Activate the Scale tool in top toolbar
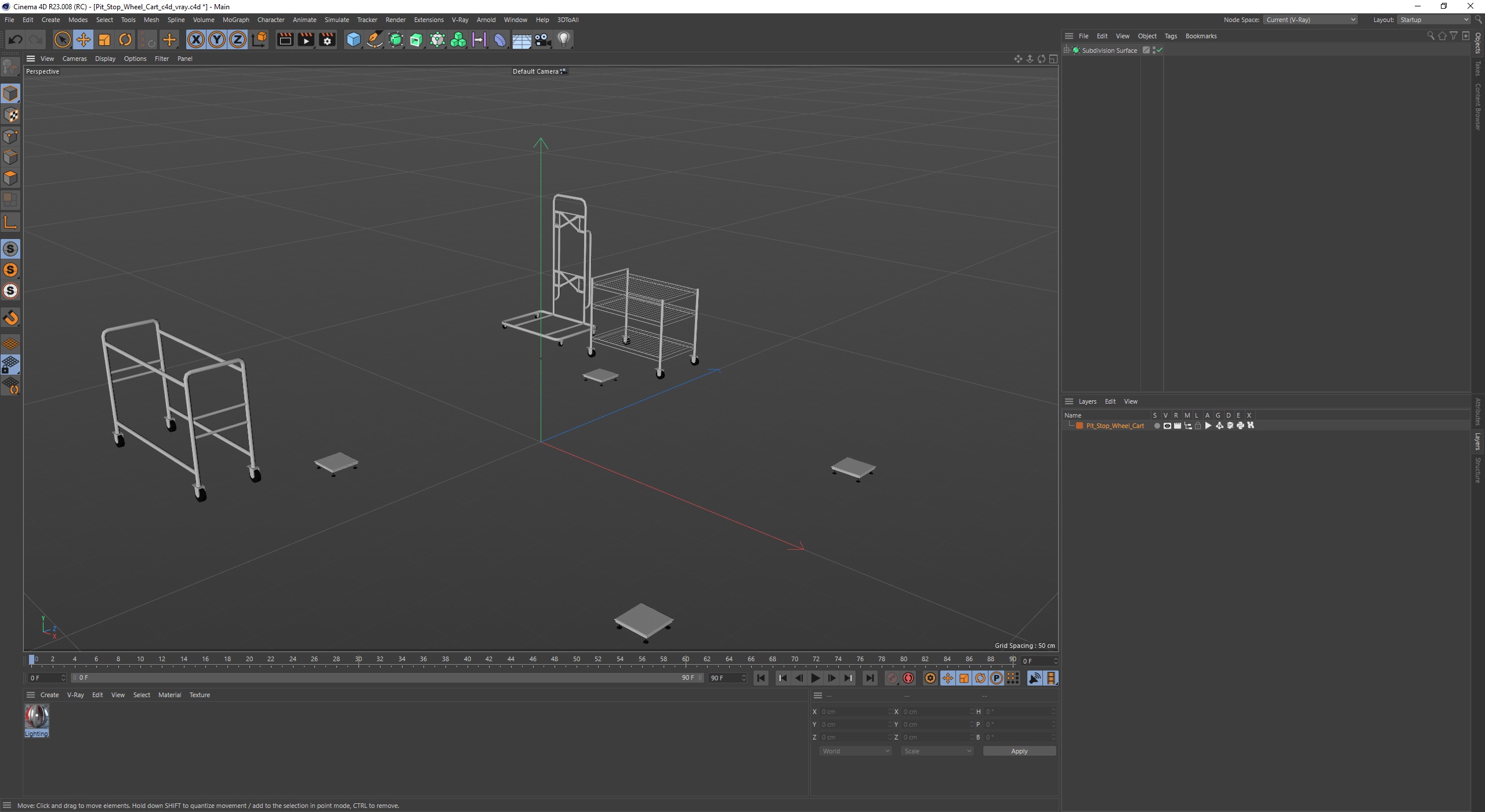The image size is (1485, 812). (x=104, y=39)
